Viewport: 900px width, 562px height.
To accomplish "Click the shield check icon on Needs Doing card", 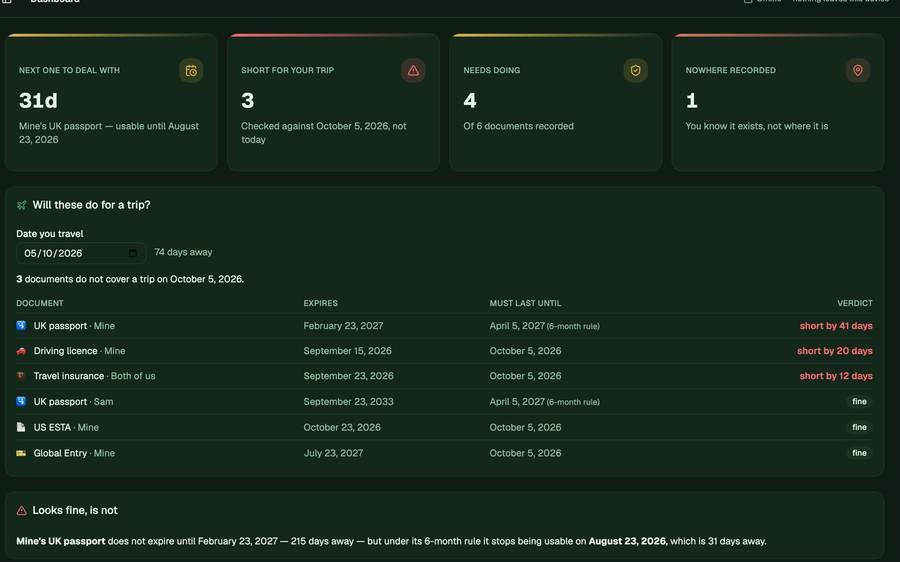I will (635, 71).
